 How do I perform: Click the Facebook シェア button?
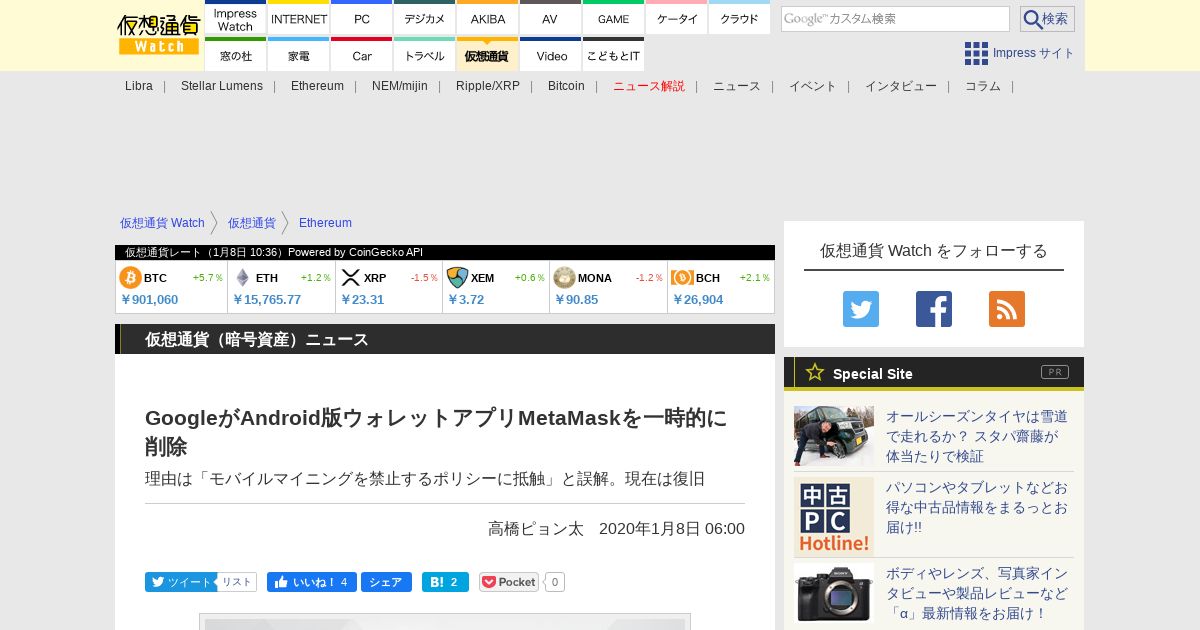[x=386, y=582]
